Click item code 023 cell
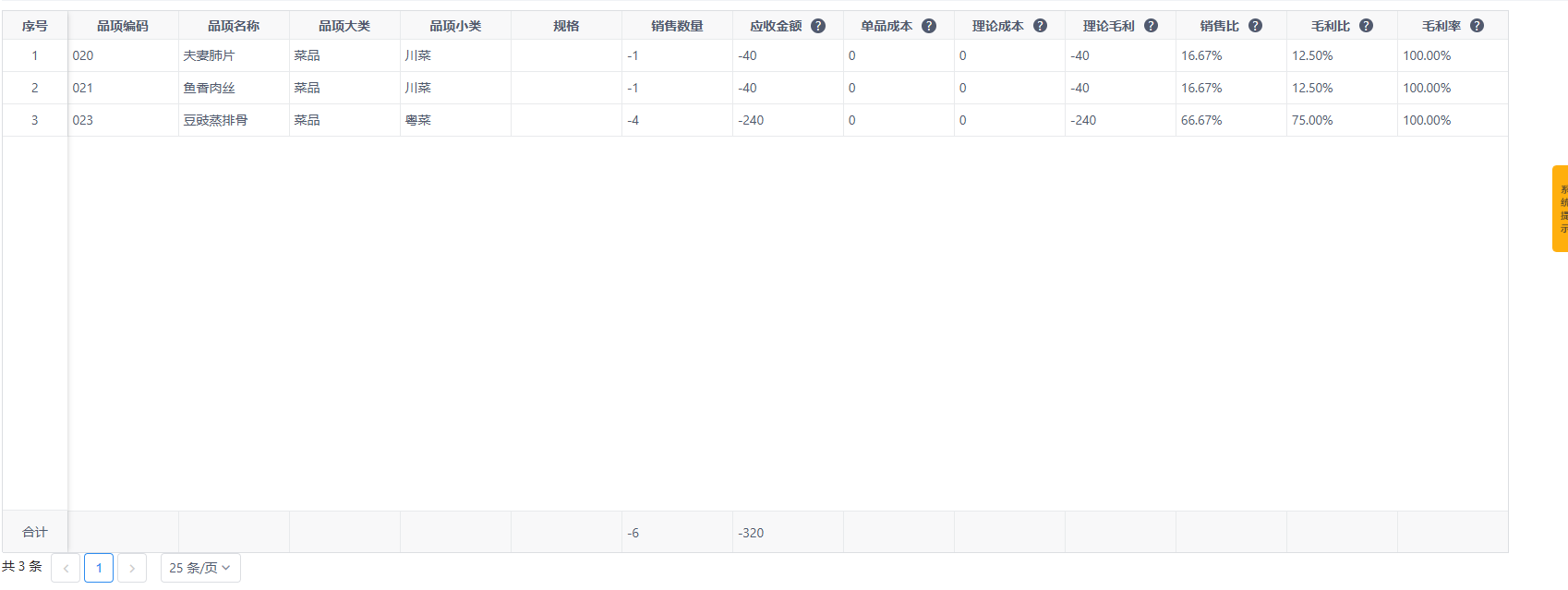The width and height of the screenshot is (1568, 590). pos(83,120)
